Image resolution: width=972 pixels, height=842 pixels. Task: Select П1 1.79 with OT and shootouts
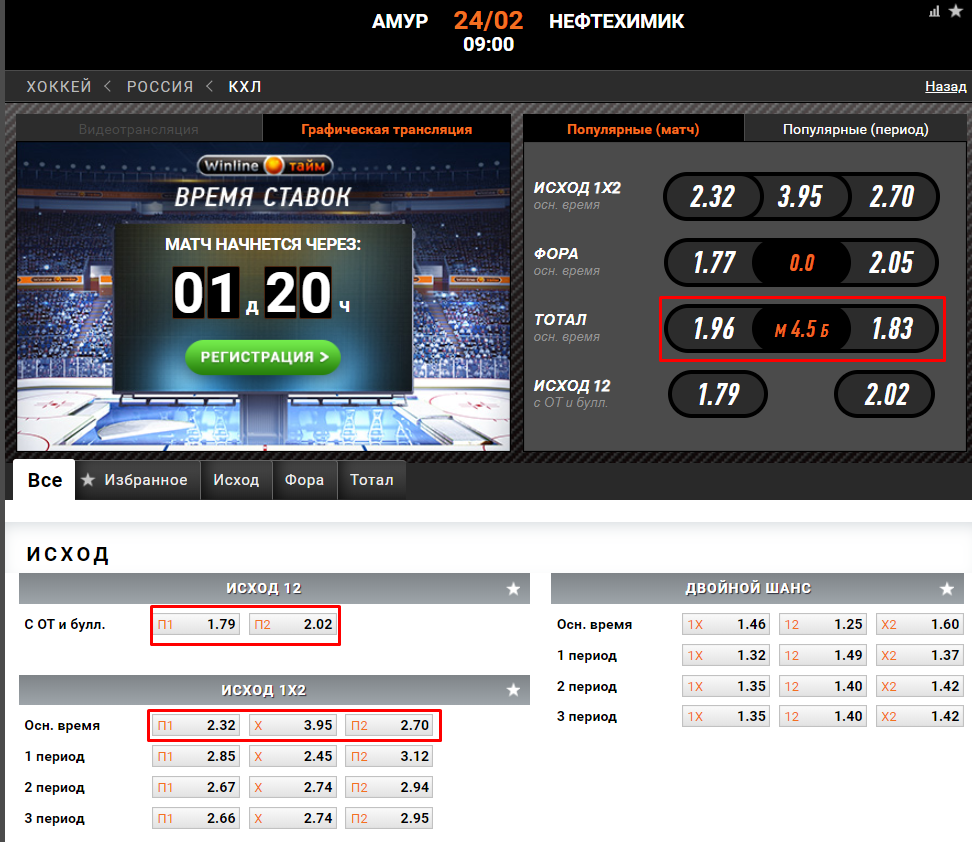(196, 624)
